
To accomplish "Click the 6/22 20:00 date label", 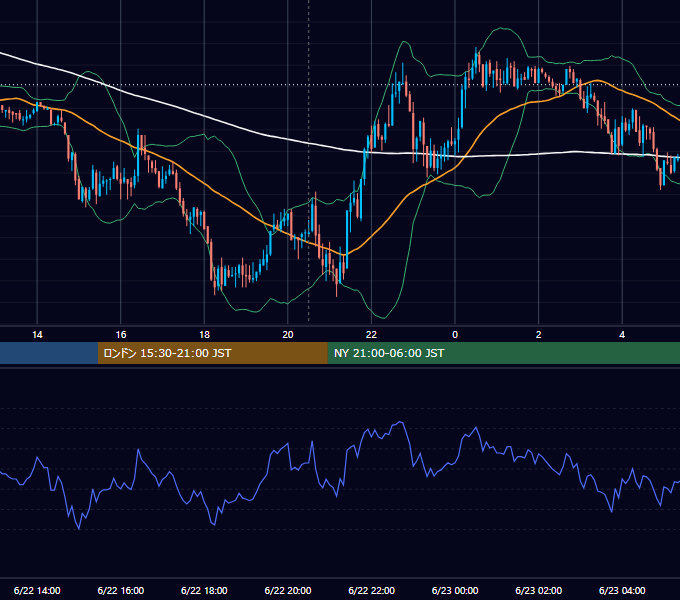I will pos(288,590).
